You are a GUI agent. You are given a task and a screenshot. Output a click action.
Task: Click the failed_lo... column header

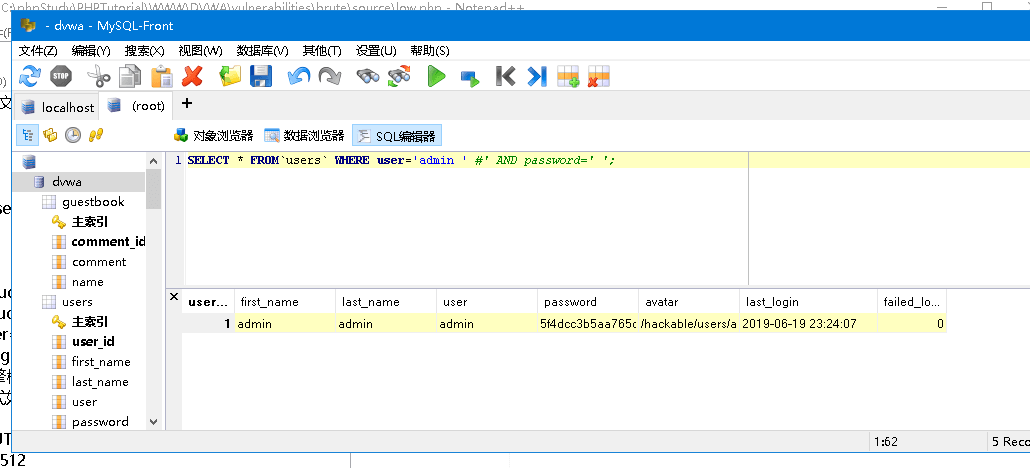click(911, 302)
